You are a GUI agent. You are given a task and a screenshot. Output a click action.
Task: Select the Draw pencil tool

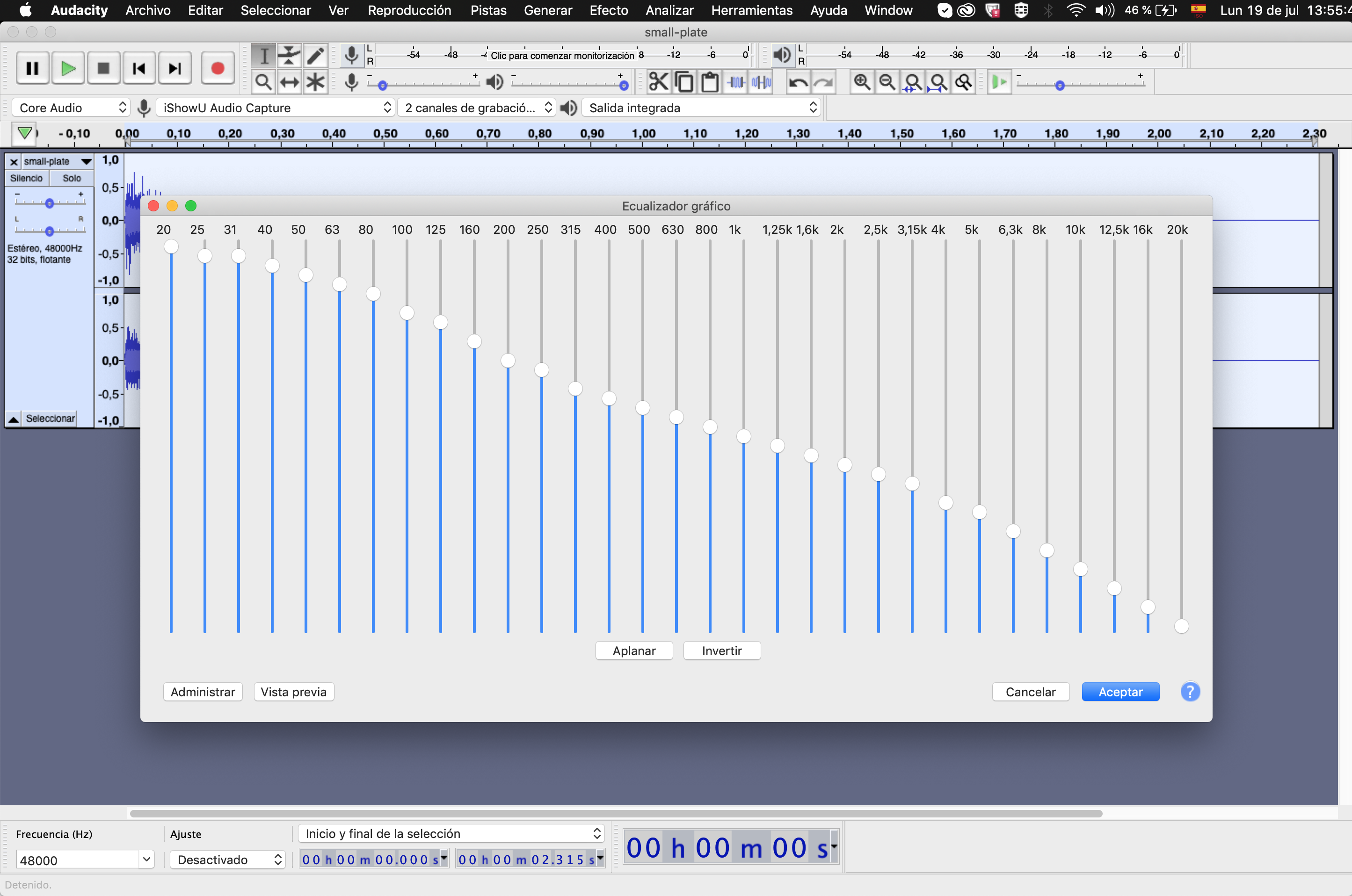click(315, 56)
